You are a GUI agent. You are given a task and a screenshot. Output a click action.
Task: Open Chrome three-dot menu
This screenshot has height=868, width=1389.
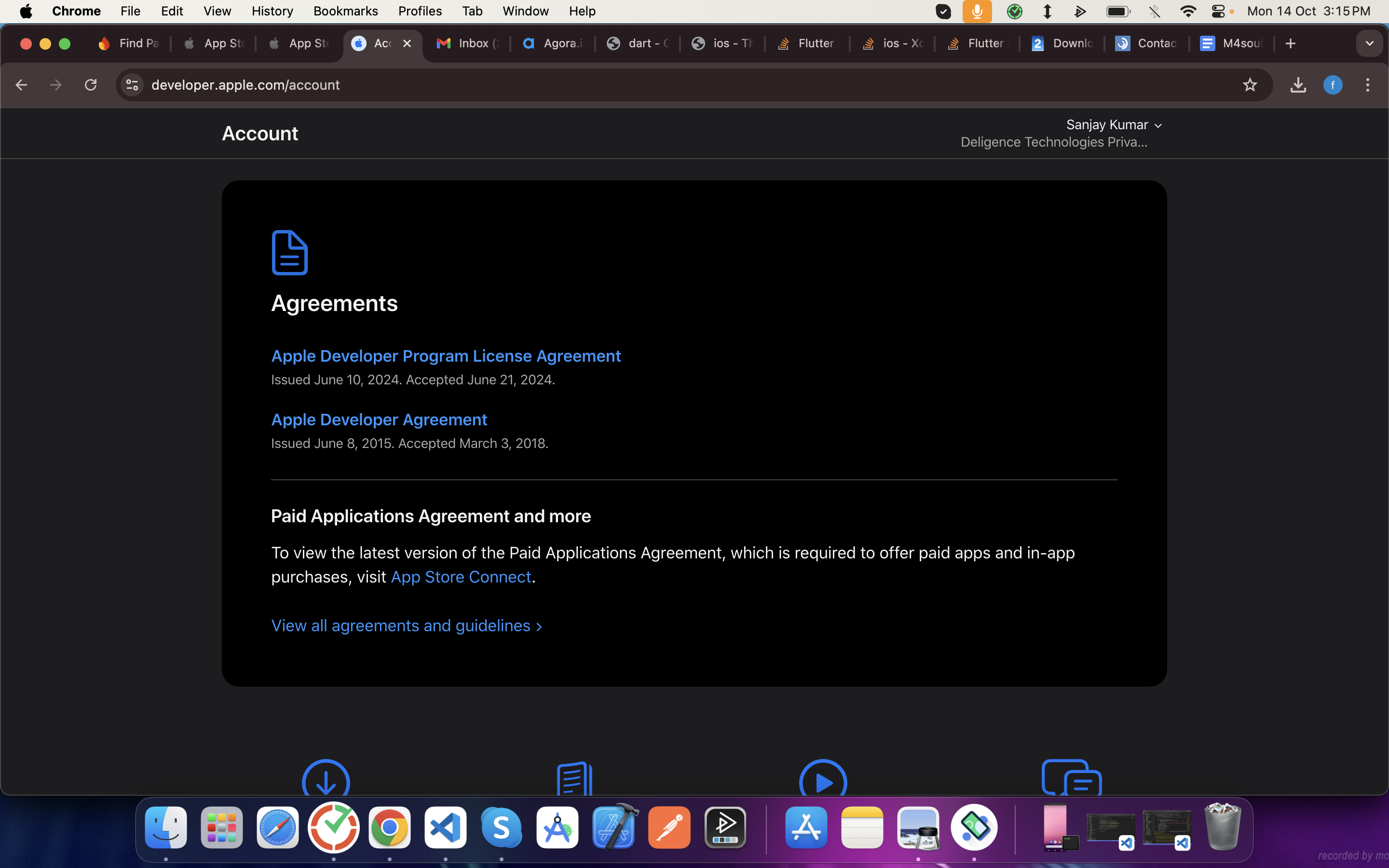coord(1368,85)
